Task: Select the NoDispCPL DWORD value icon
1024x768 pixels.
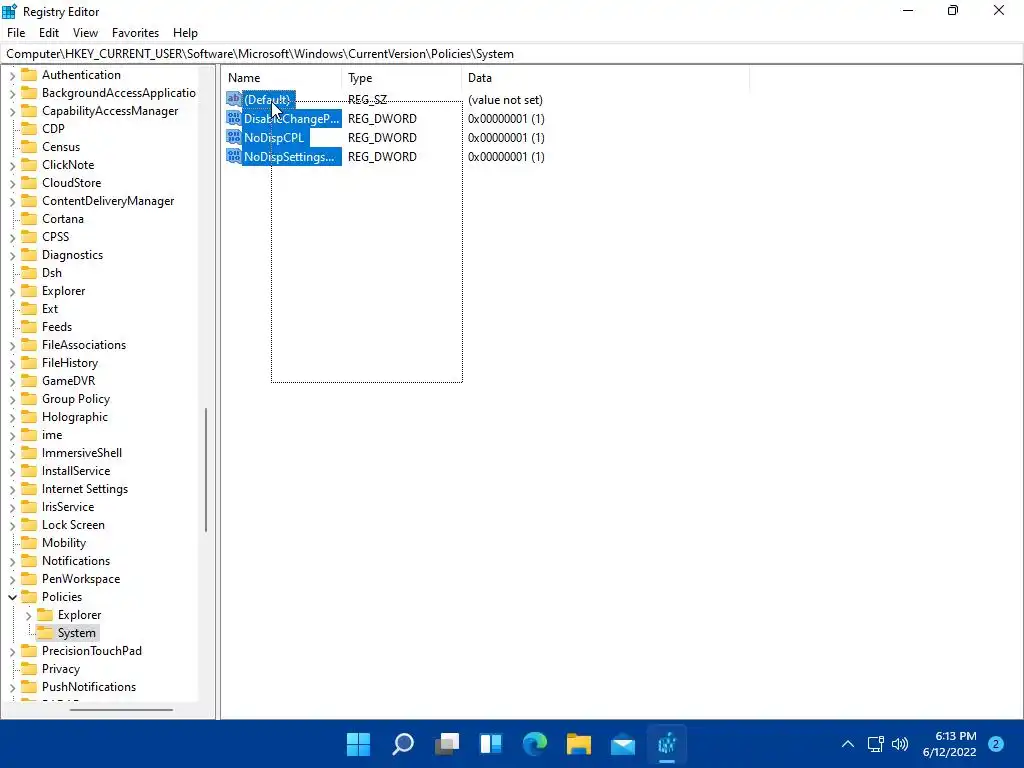Action: click(233, 137)
